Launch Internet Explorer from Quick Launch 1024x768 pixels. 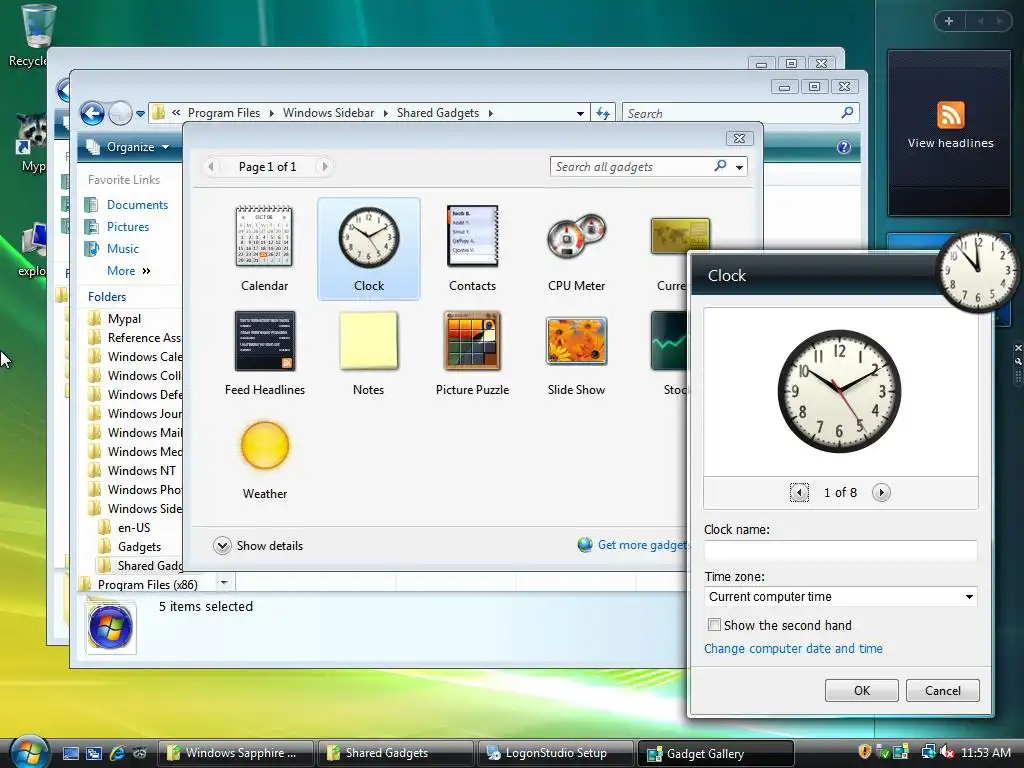tap(118, 753)
